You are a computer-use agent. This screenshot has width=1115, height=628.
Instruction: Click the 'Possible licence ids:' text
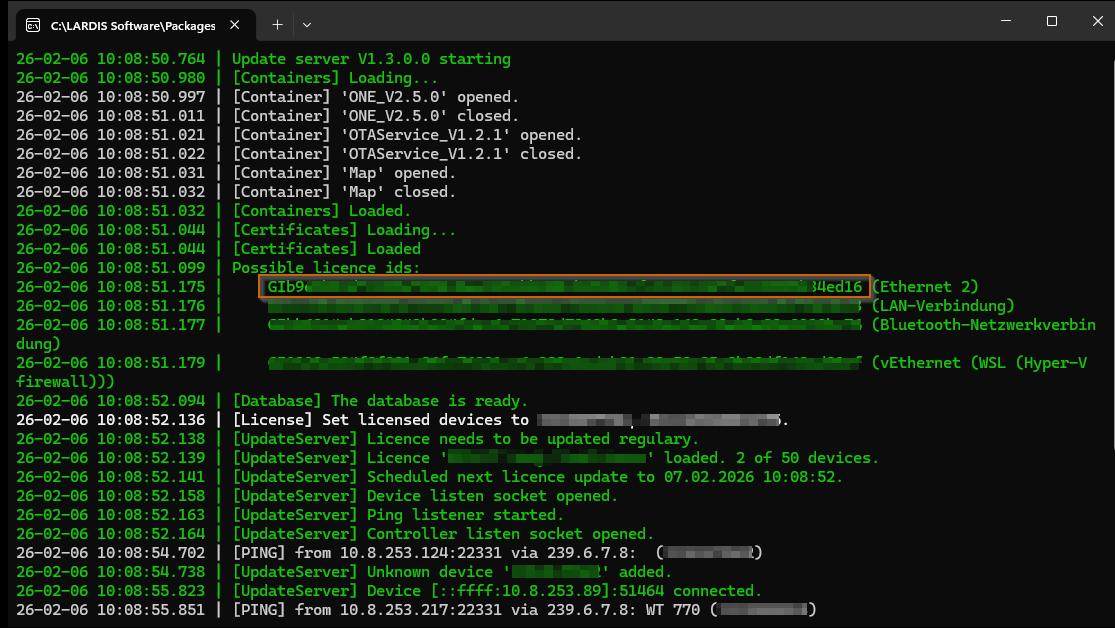coord(326,268)
